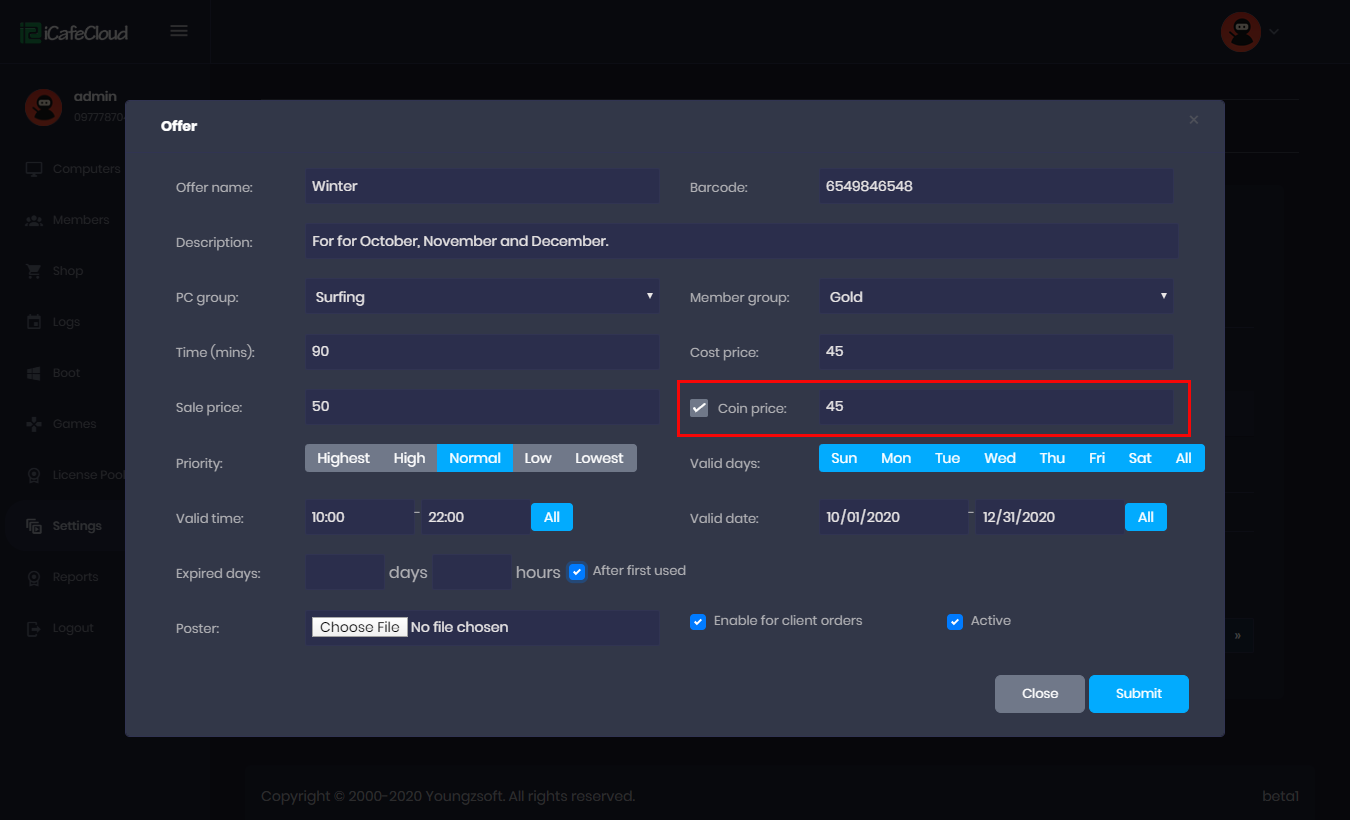Uncheck the After first used checkbox
Image resolution: width=1350 pixels, height=820 pixels.
pyautogui.click(x=577, y=572)
